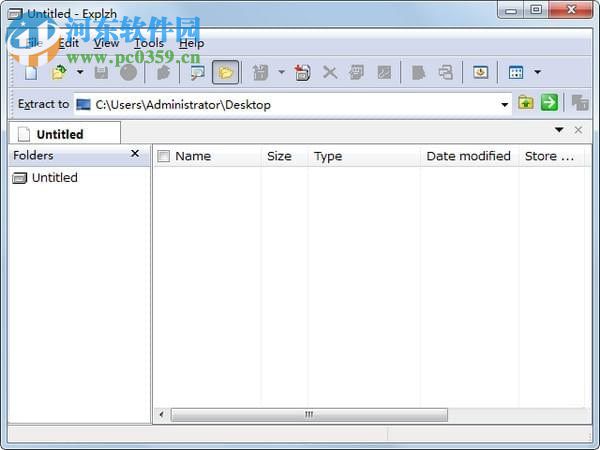Screen dimensions: 600x450
Task: Click the download-tray toolbar icon
Action: (x=481, y=72)
